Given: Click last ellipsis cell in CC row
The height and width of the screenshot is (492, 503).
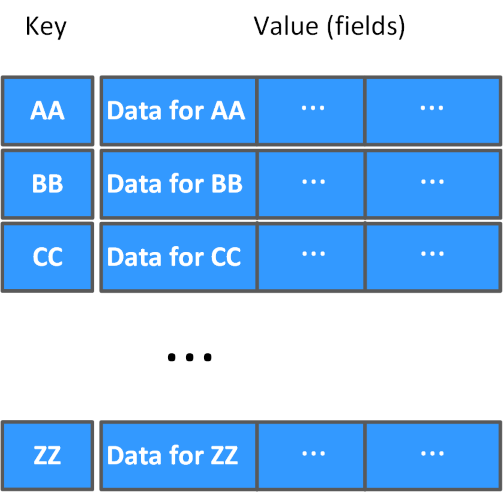Looking at the screenshot, I should click(433, 257).
